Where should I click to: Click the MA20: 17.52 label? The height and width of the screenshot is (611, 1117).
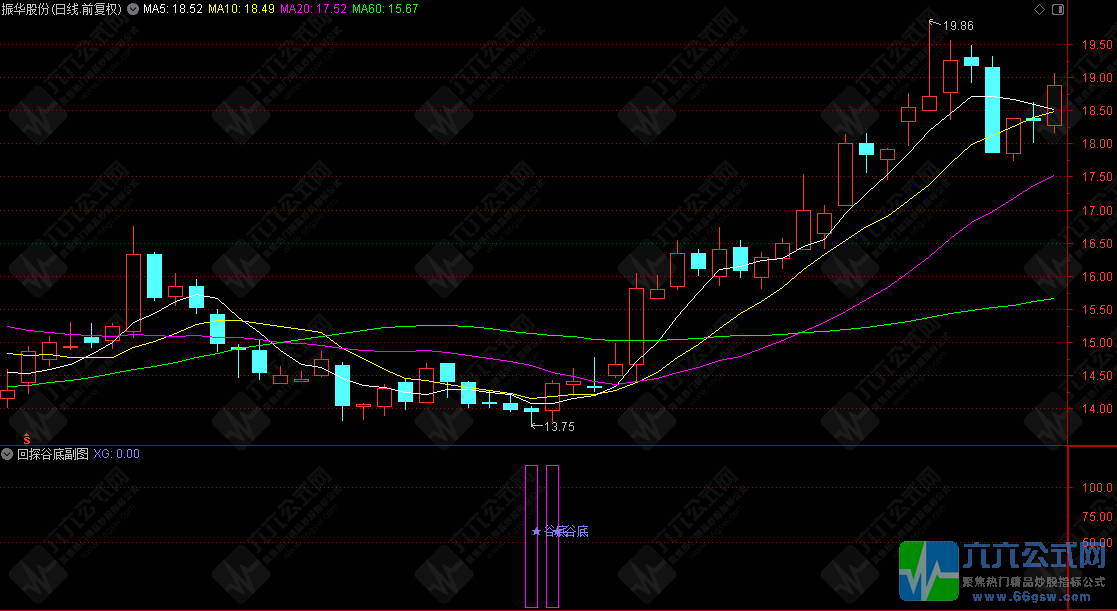[x=313, y=9]
